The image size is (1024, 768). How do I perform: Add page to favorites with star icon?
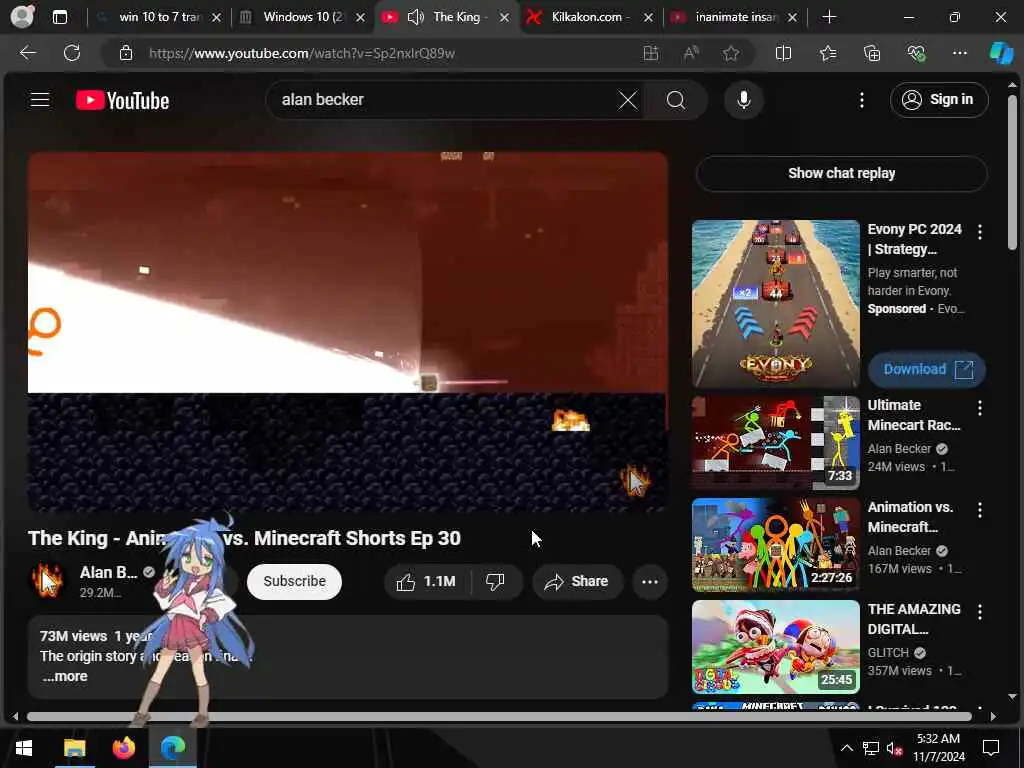731,53
